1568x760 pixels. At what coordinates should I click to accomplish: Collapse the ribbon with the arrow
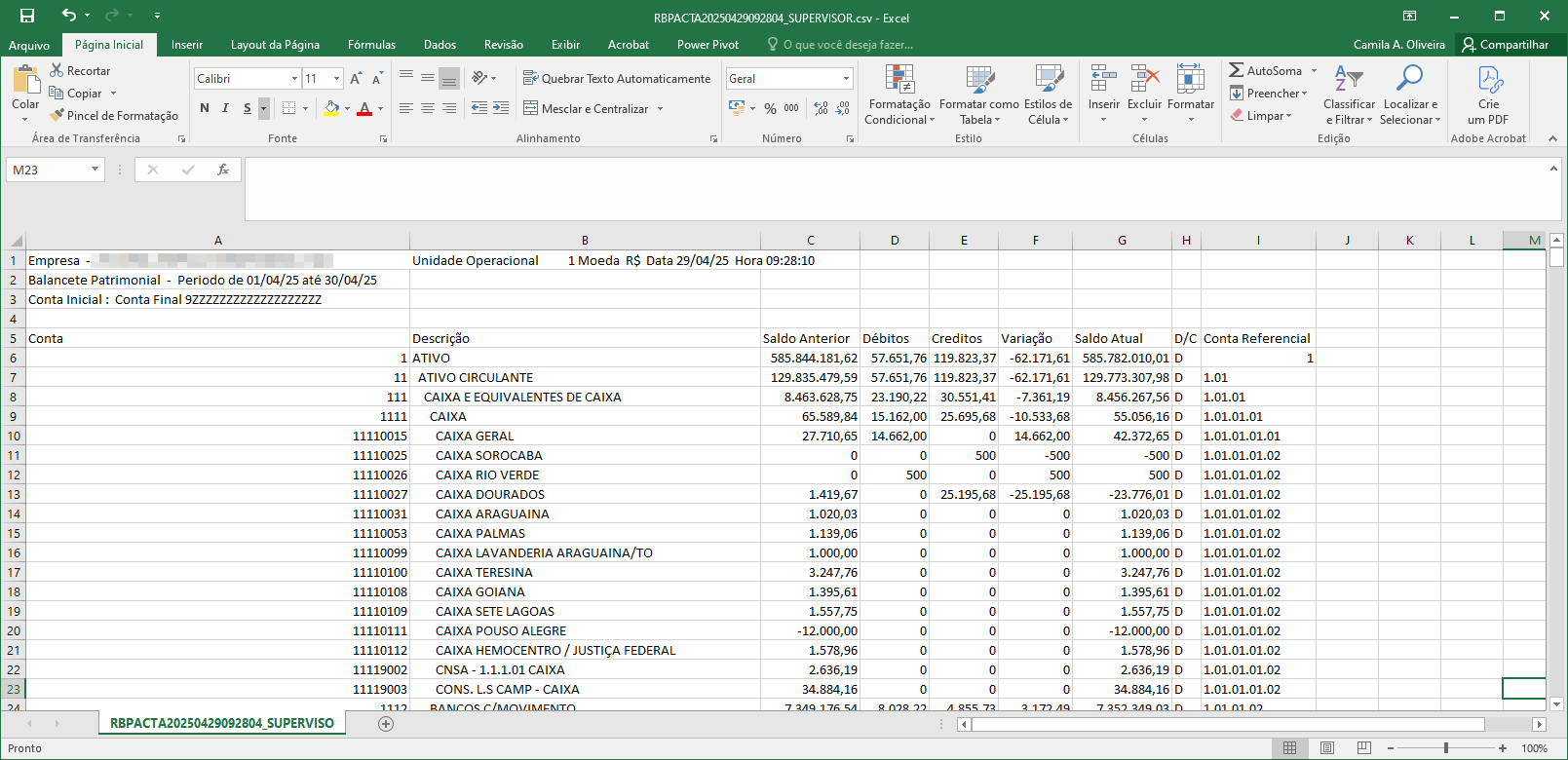coord(1552,138)
